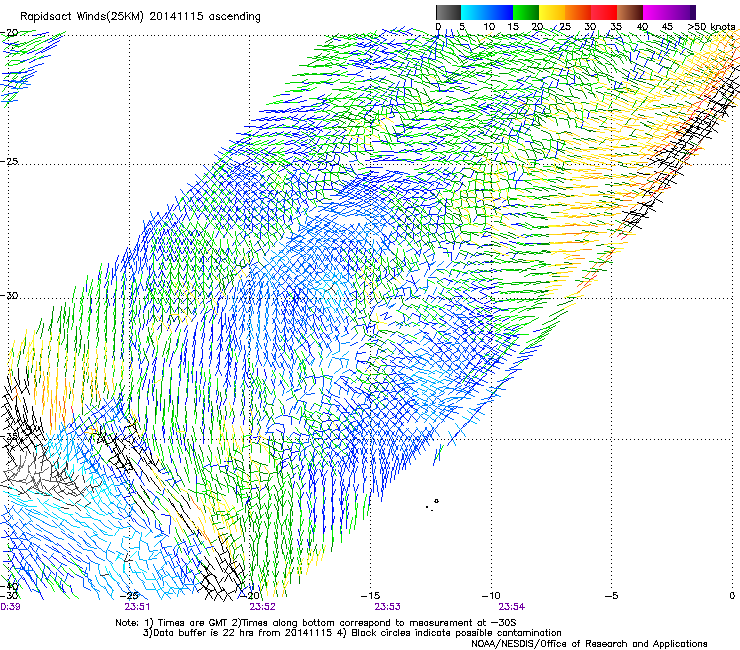Click the '-5' longitude axis label

click(612, 596)
